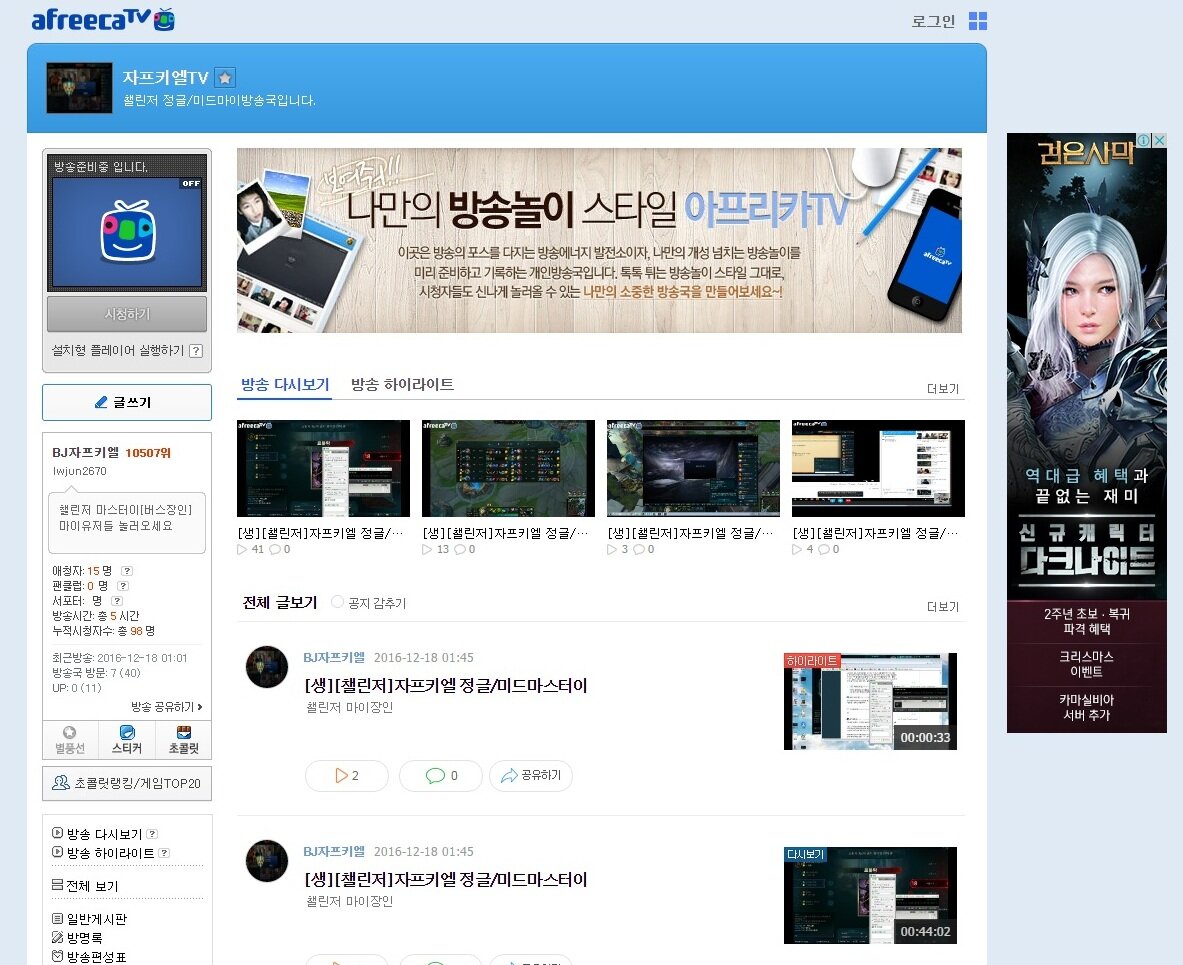Viewport: 1183px width, 965px height.
Task: Click the afreecaTV logo
Action: coord(103,20)
